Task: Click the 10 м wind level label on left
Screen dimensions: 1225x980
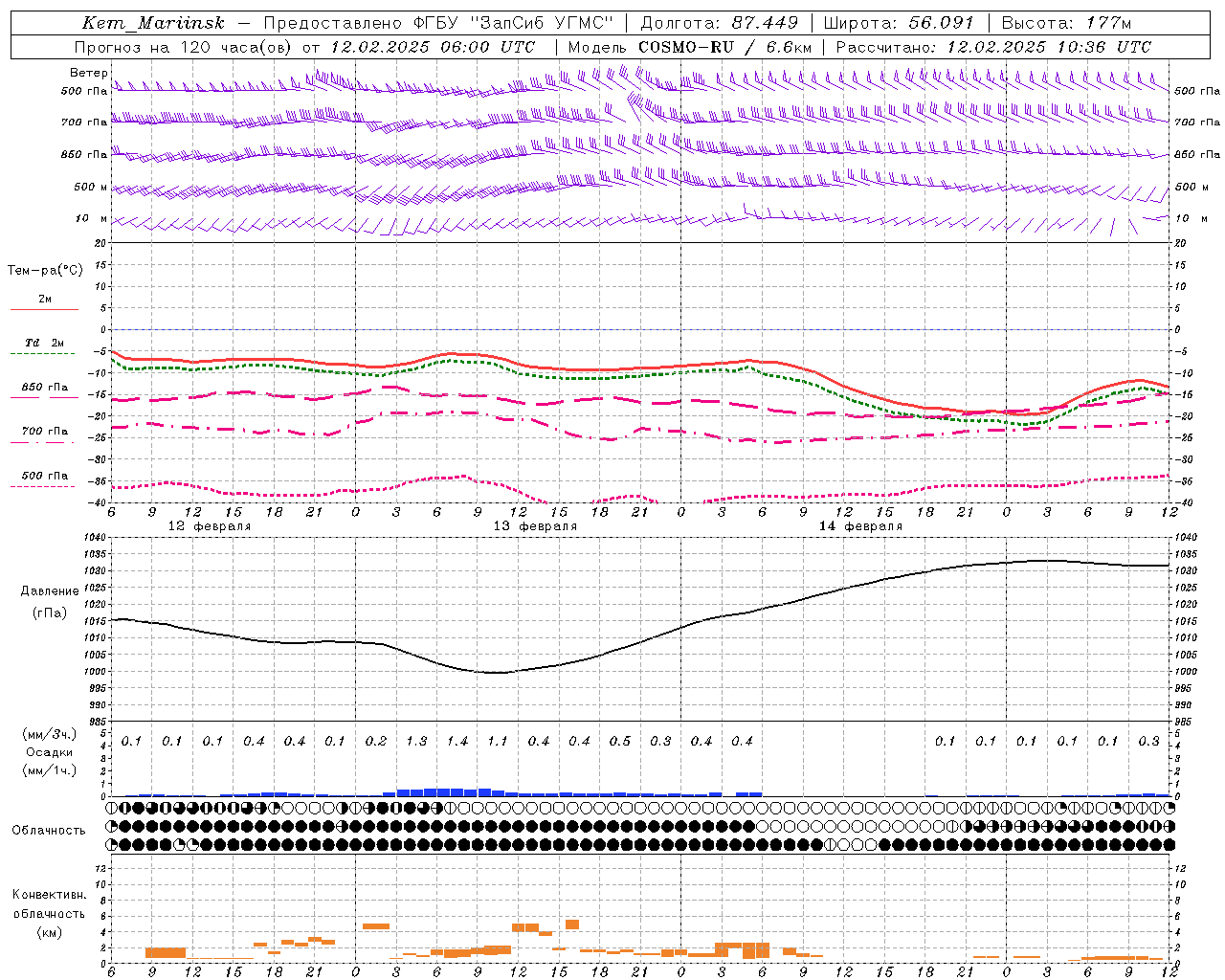Action: [x=92, y=218]
